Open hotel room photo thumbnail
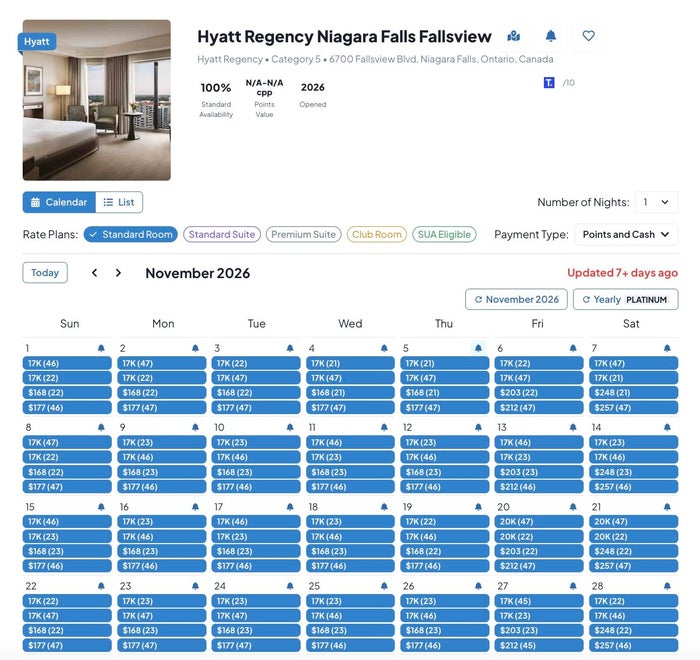700x660 pixels. click(x=97, y=100)
